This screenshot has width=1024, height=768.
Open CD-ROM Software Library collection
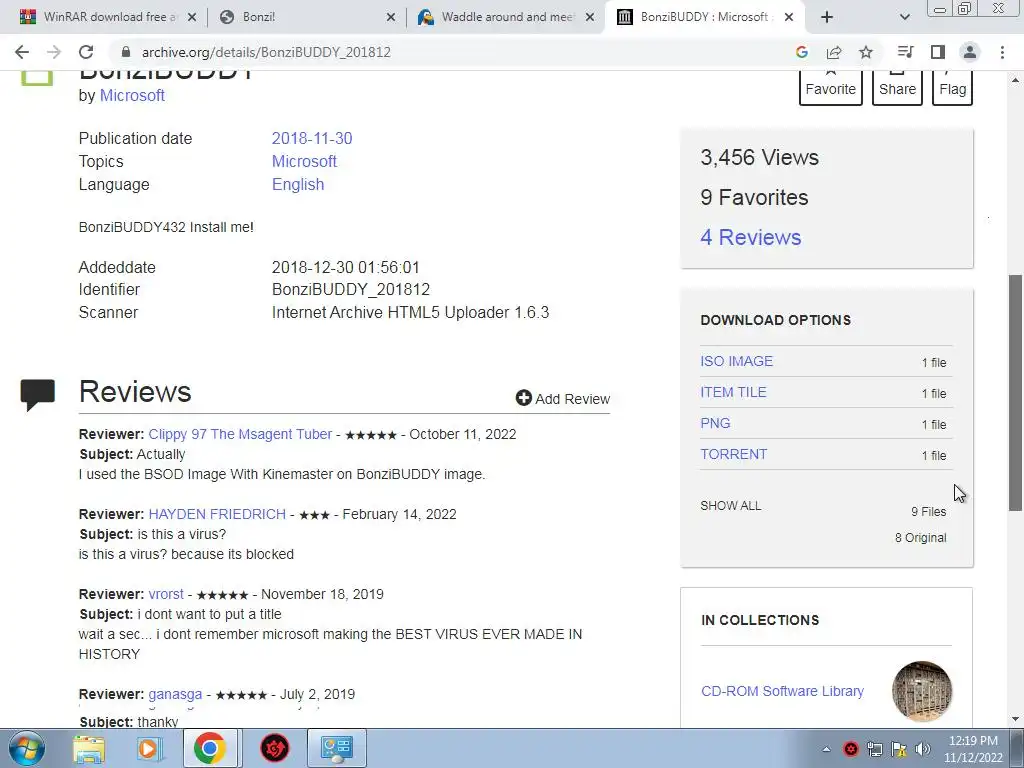pos(782,691)
